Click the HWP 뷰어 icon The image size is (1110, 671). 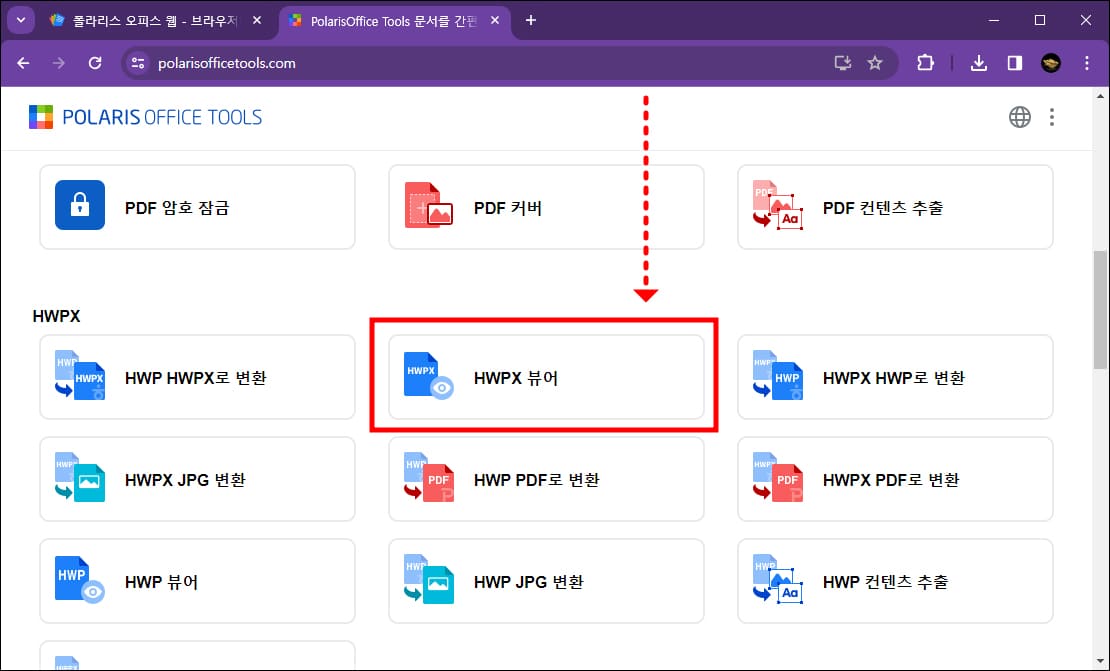(x=80, y=579)
